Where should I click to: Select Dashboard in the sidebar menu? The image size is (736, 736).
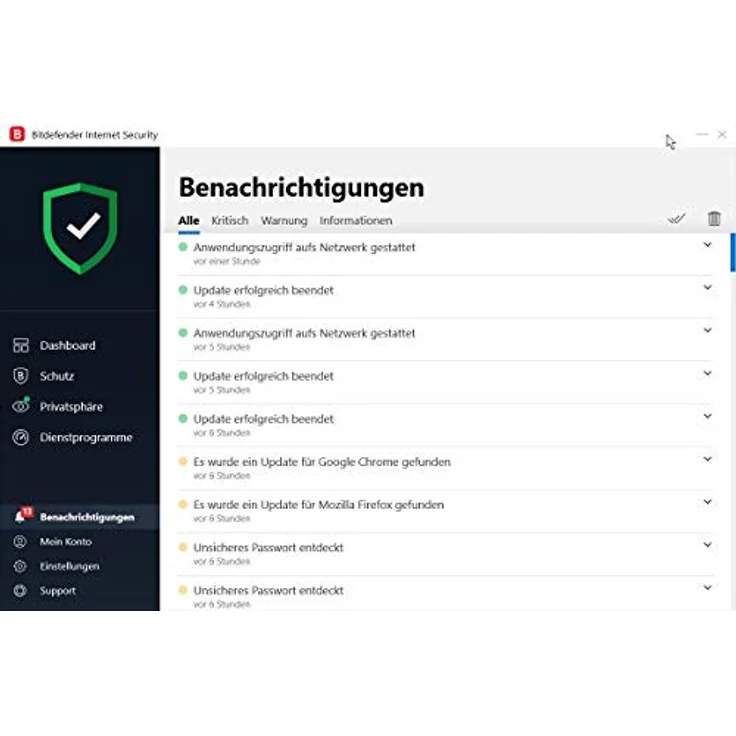[68, 345]
